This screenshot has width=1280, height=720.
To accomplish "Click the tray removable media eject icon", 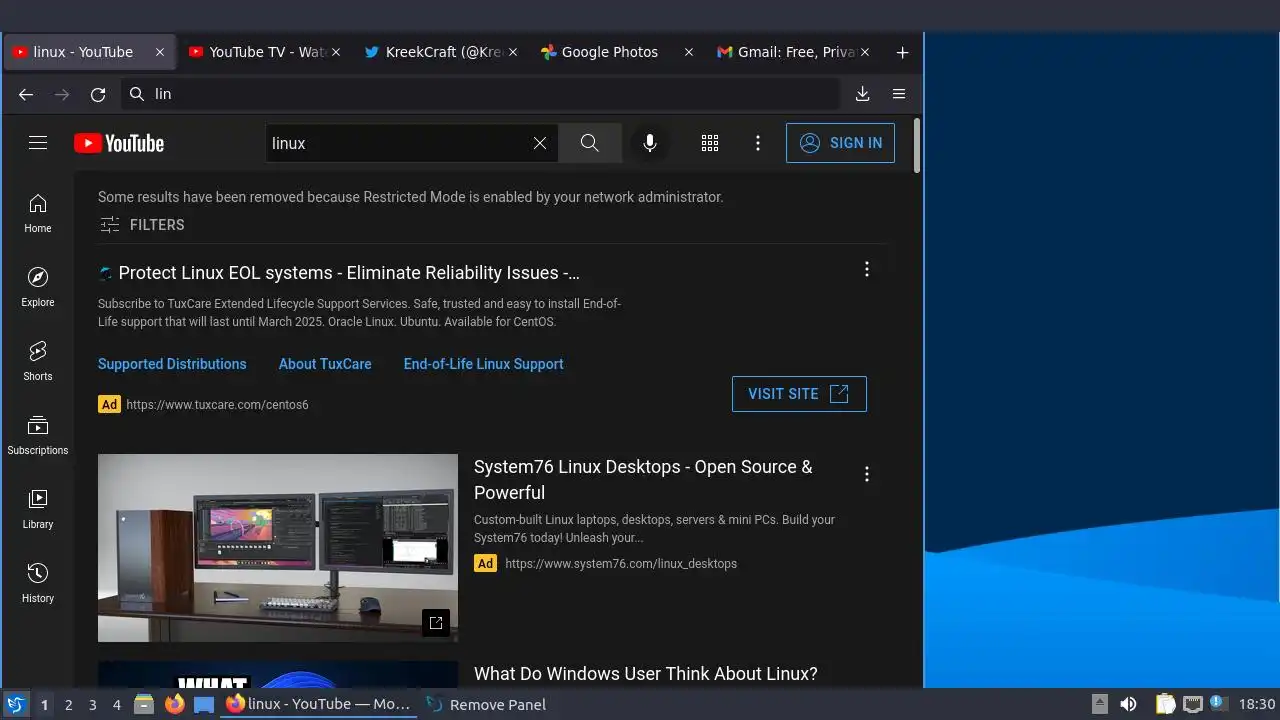I will (x=1099, y=704).
